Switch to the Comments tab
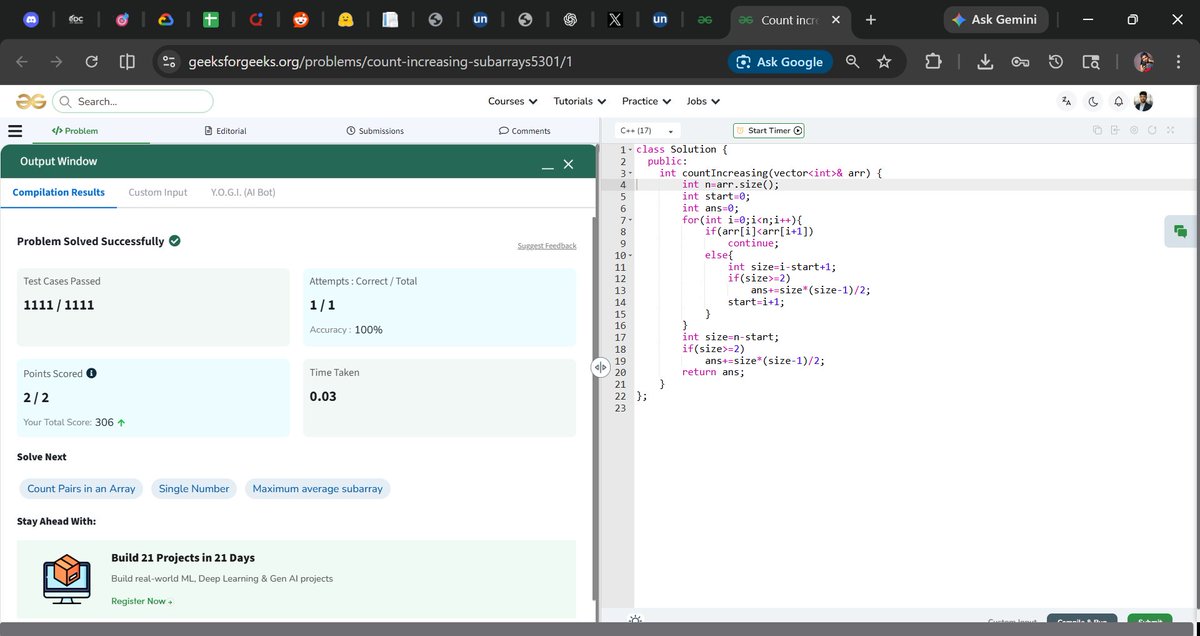 pos(525,131)
